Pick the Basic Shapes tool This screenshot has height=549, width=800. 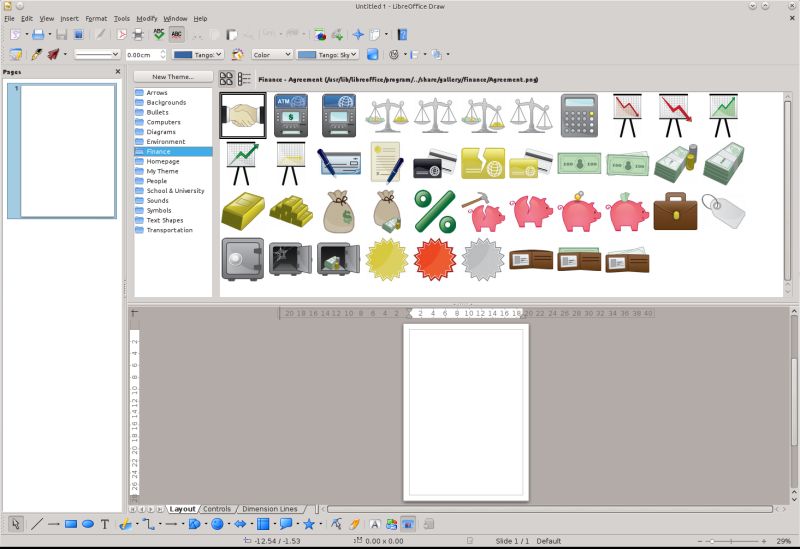pyautogui.click(x=194, y=524)
